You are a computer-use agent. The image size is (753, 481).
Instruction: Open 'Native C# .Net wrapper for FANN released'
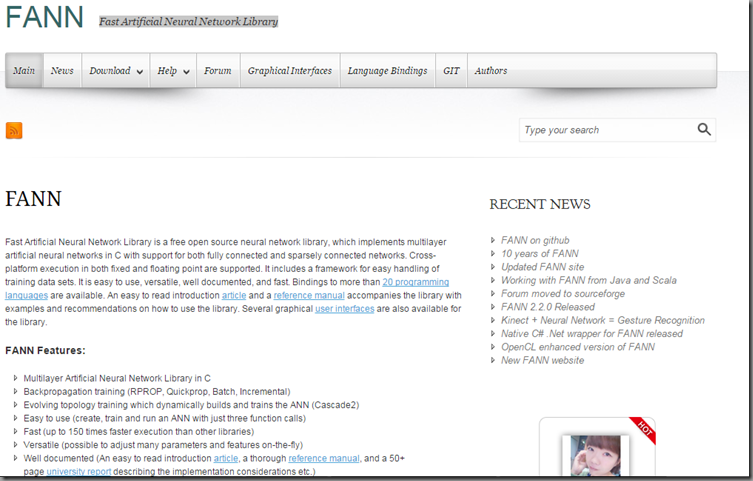(x=592, y=334)
